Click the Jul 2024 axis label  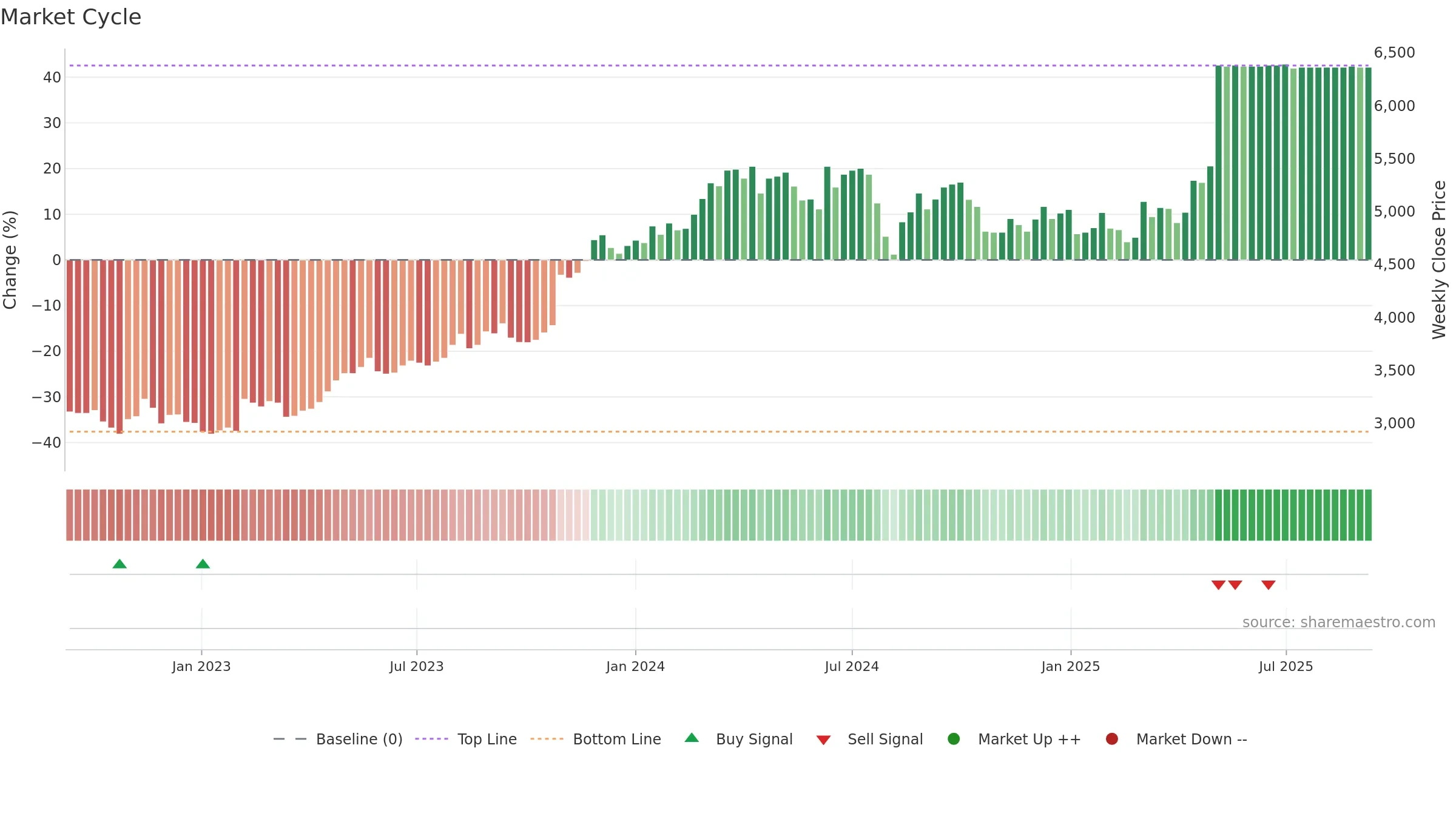click(x=852, y=666)
